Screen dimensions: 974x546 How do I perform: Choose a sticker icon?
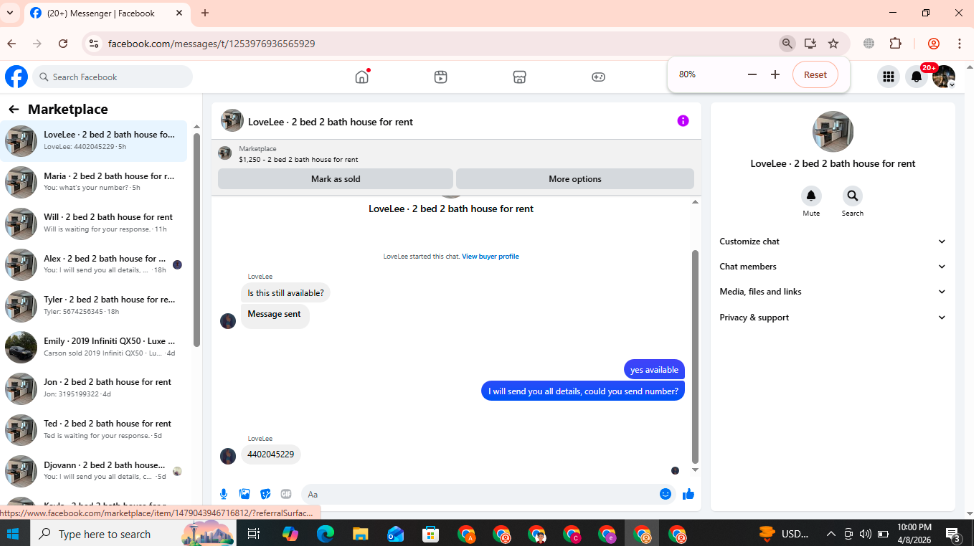pos(265,494)
